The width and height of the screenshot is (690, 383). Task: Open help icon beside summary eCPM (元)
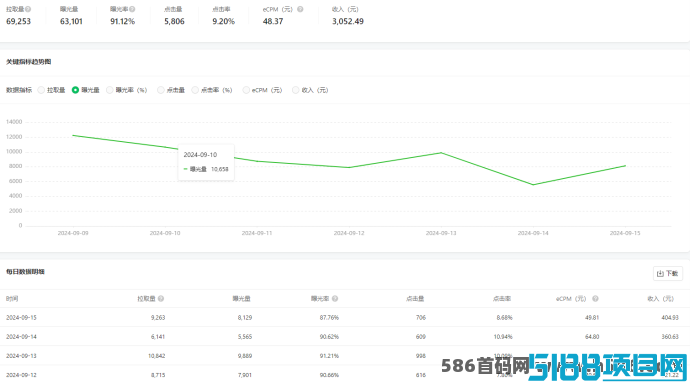pos(300,9)
